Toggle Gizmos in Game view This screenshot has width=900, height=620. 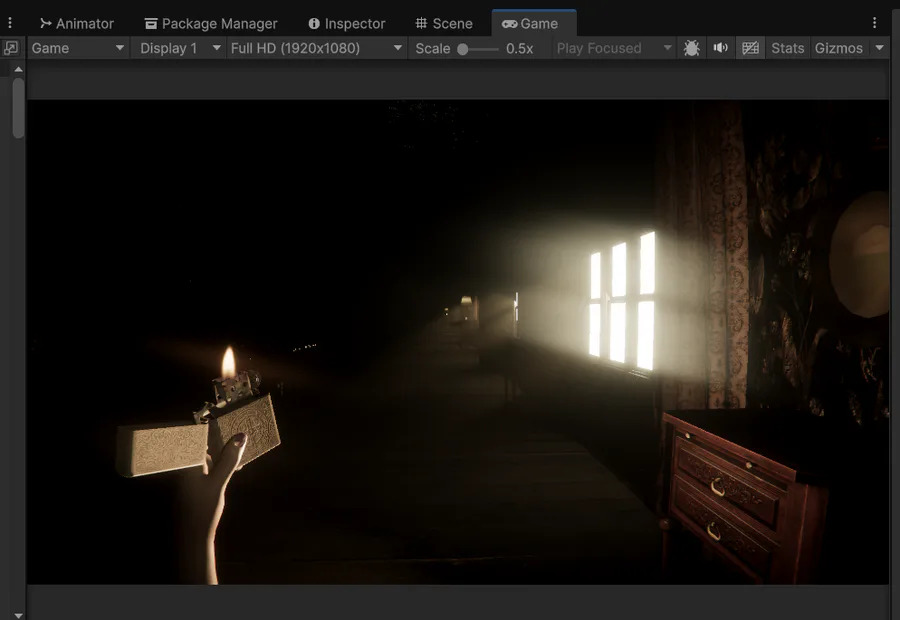pyautogui.click(x=839, y=48)
